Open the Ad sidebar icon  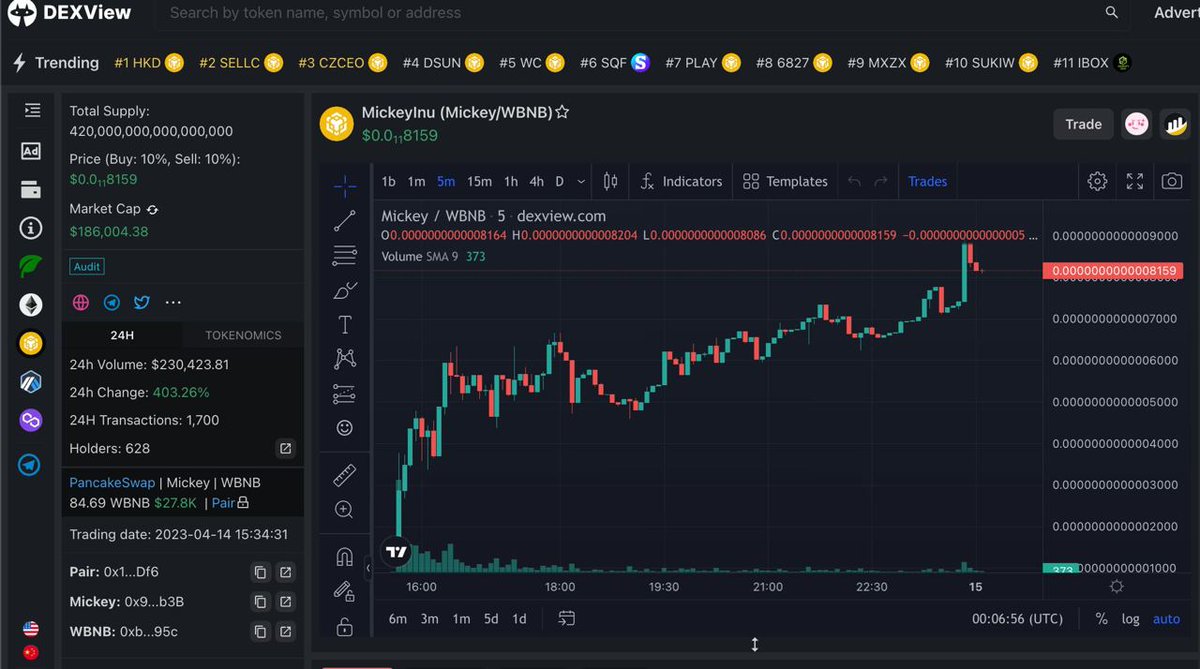[x=31, y=151]
